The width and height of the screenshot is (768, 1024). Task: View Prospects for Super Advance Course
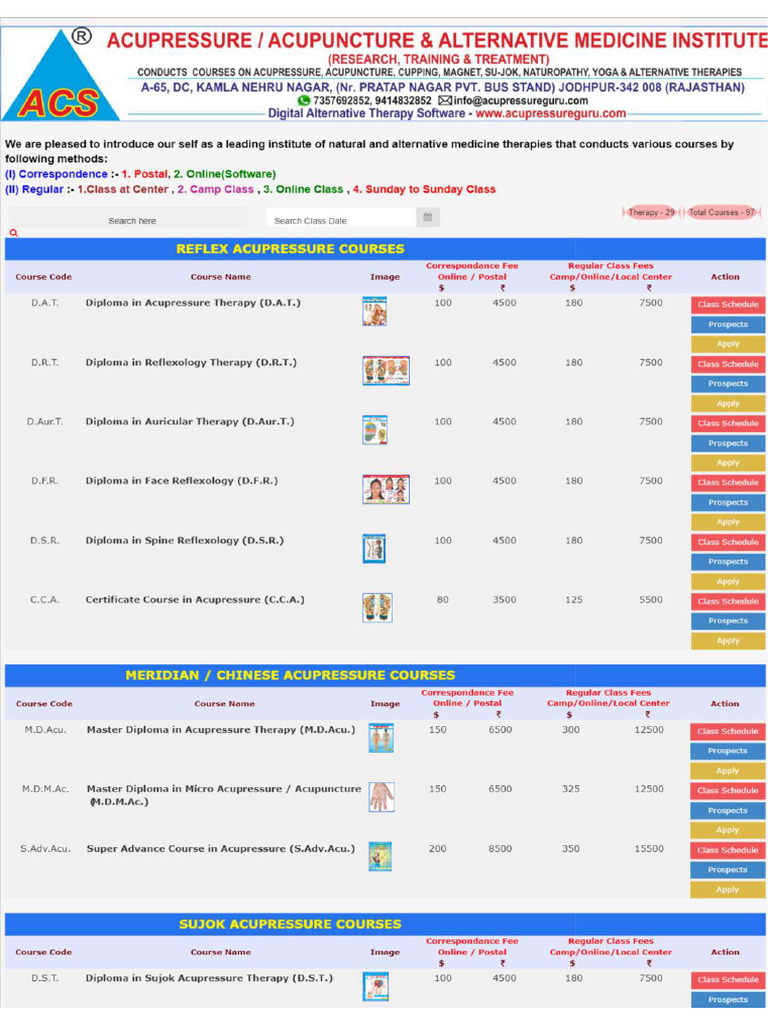(728, 870)
